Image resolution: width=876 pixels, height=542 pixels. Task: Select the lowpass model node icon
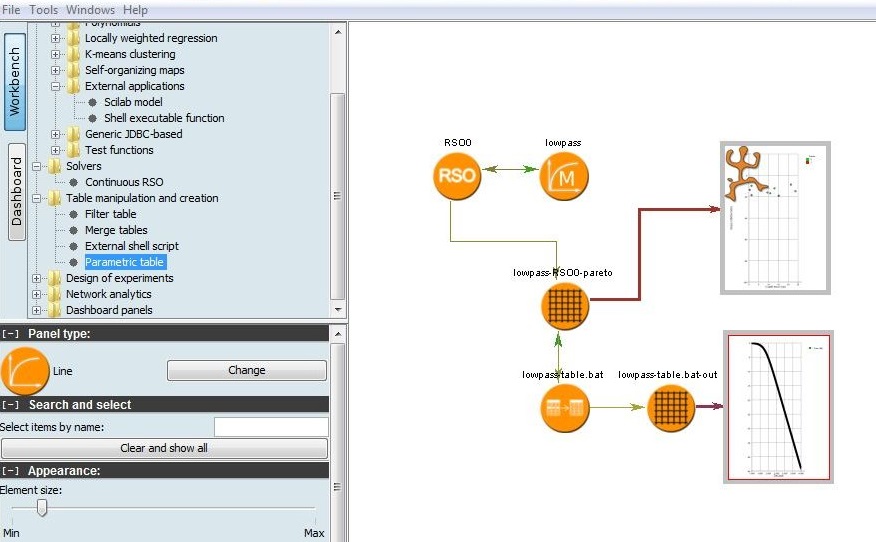[565, 177]
